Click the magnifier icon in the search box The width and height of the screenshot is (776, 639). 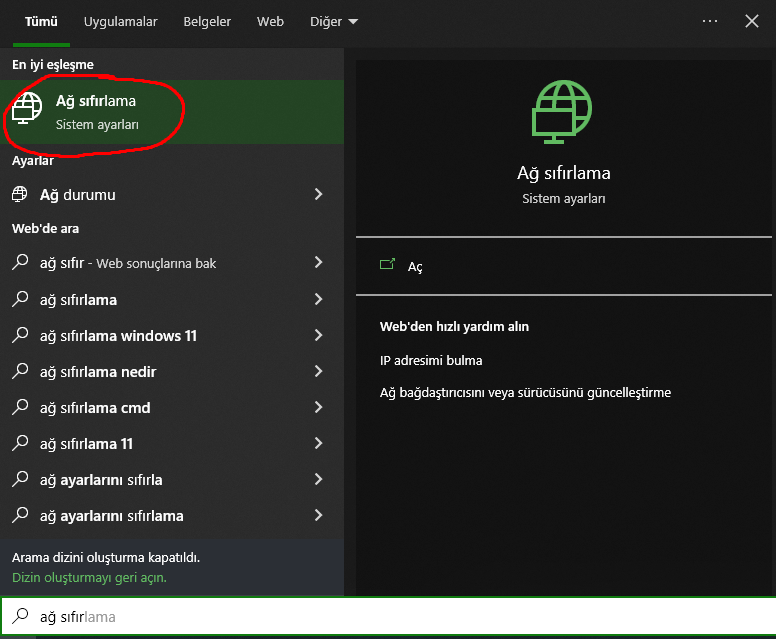point(20,616)
